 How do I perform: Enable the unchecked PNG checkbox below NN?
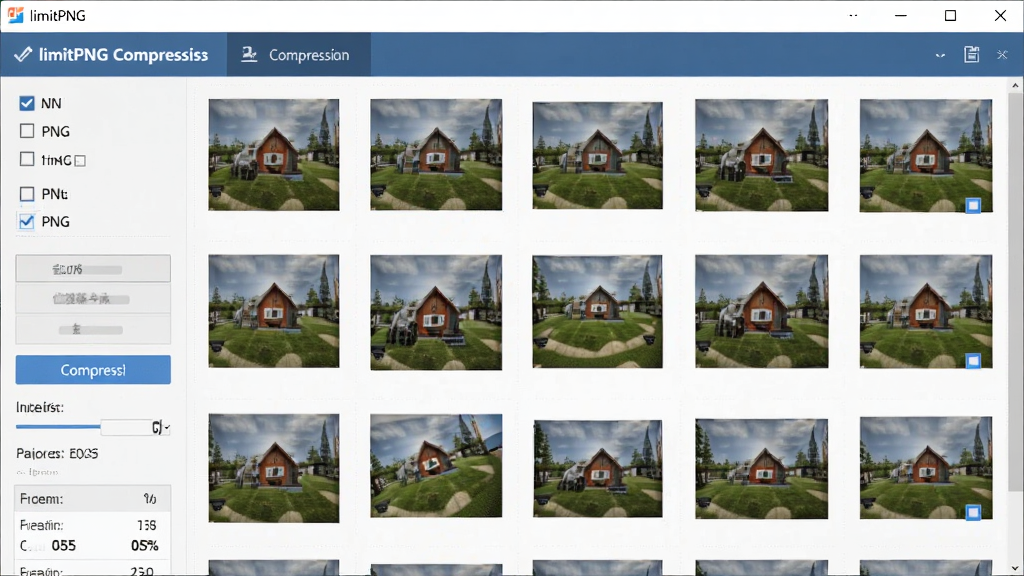[x=27, y=131]
